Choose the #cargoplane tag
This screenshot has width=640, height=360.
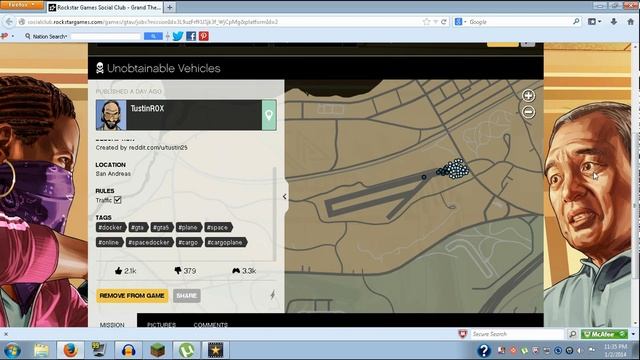click(225, 242)
